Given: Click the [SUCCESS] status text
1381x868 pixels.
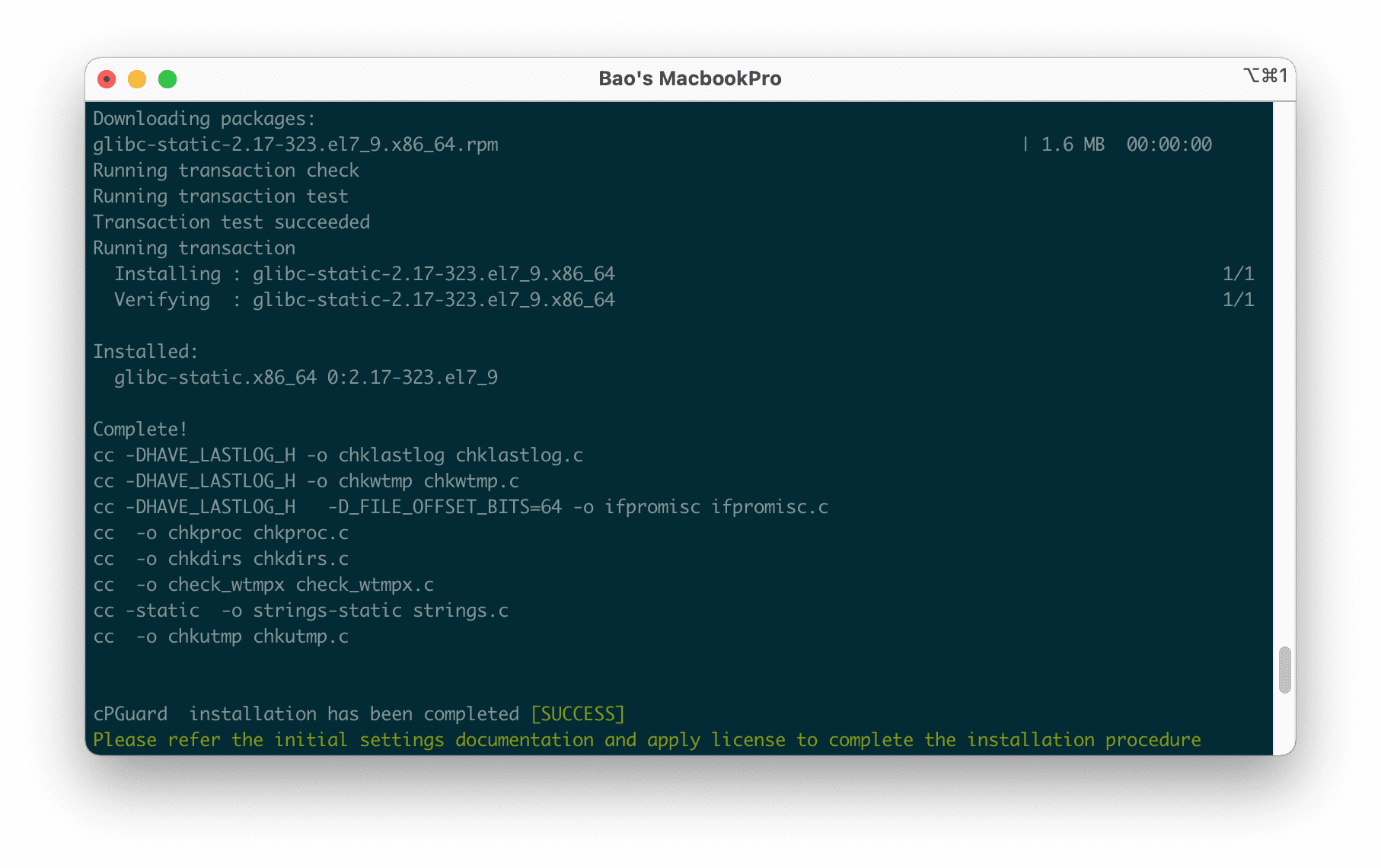Looking at the screenshot, I should (x=577, y=713).
